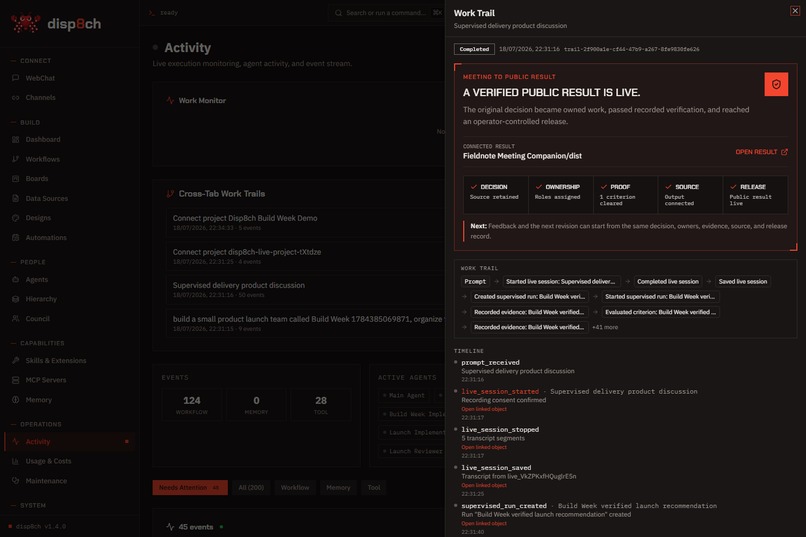This screenshot has width=806, height=537.
Task: Open Skills & Extensions icon
Action: [x=15, y=361]
